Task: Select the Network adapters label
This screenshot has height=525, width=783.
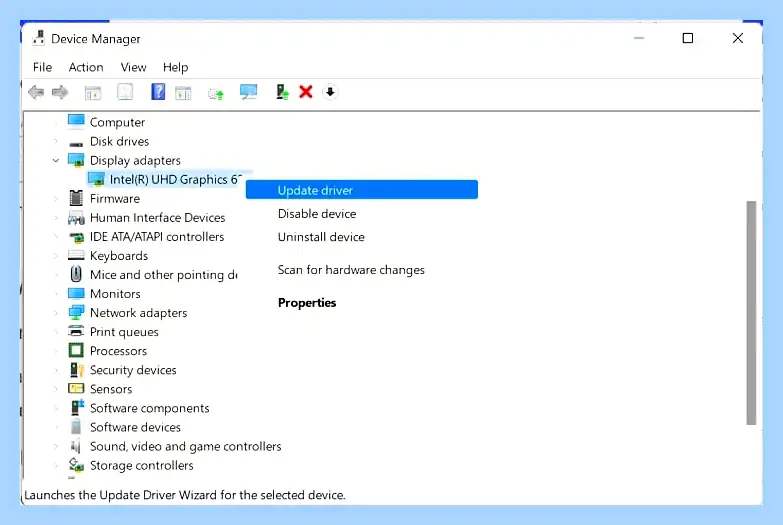Action: point(138,313)
